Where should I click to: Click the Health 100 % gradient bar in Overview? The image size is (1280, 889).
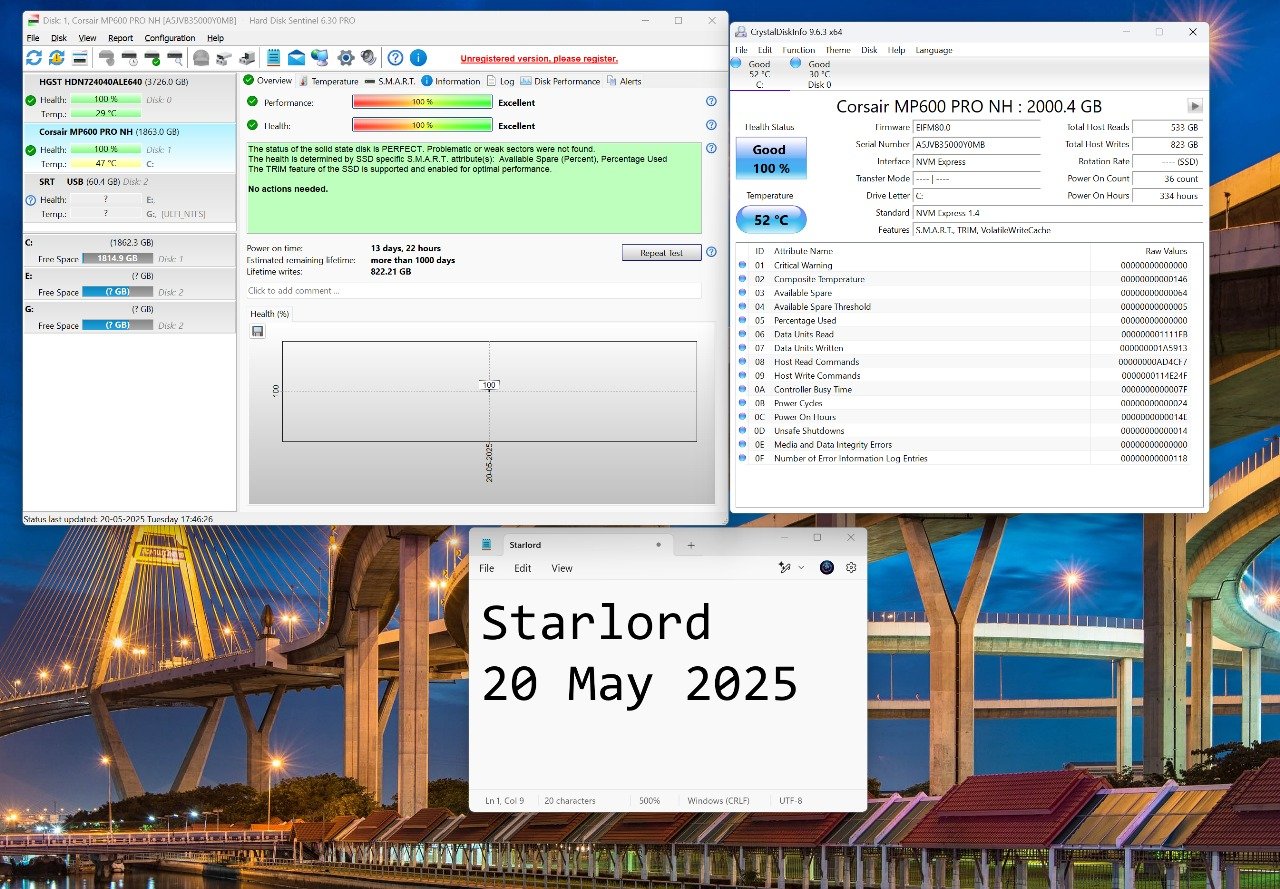pos(422,126)
